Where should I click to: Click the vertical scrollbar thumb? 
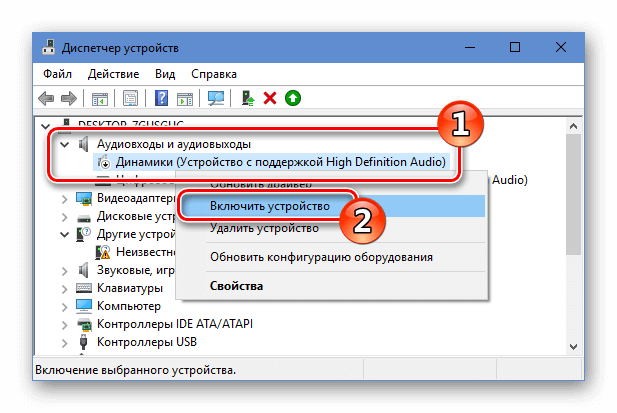574,194
